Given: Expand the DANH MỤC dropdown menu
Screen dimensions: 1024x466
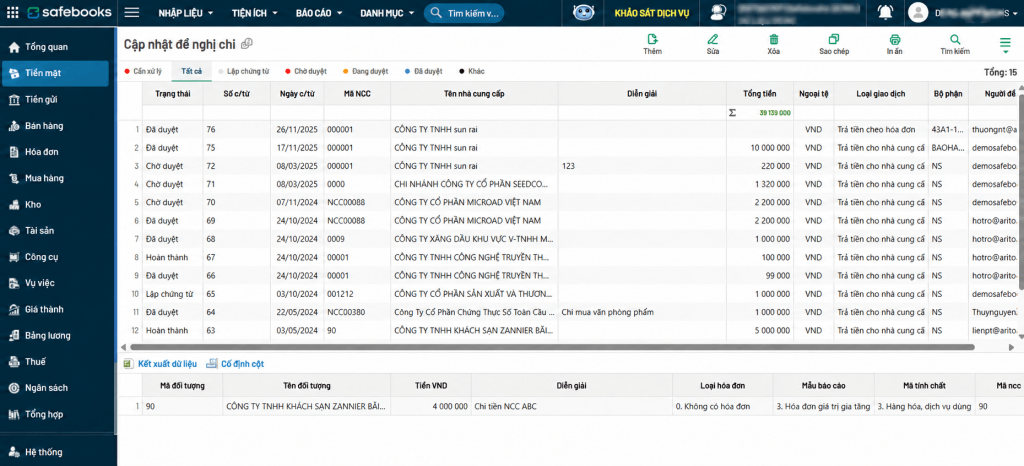Looking at the screenshot, I should pos(387,13).
